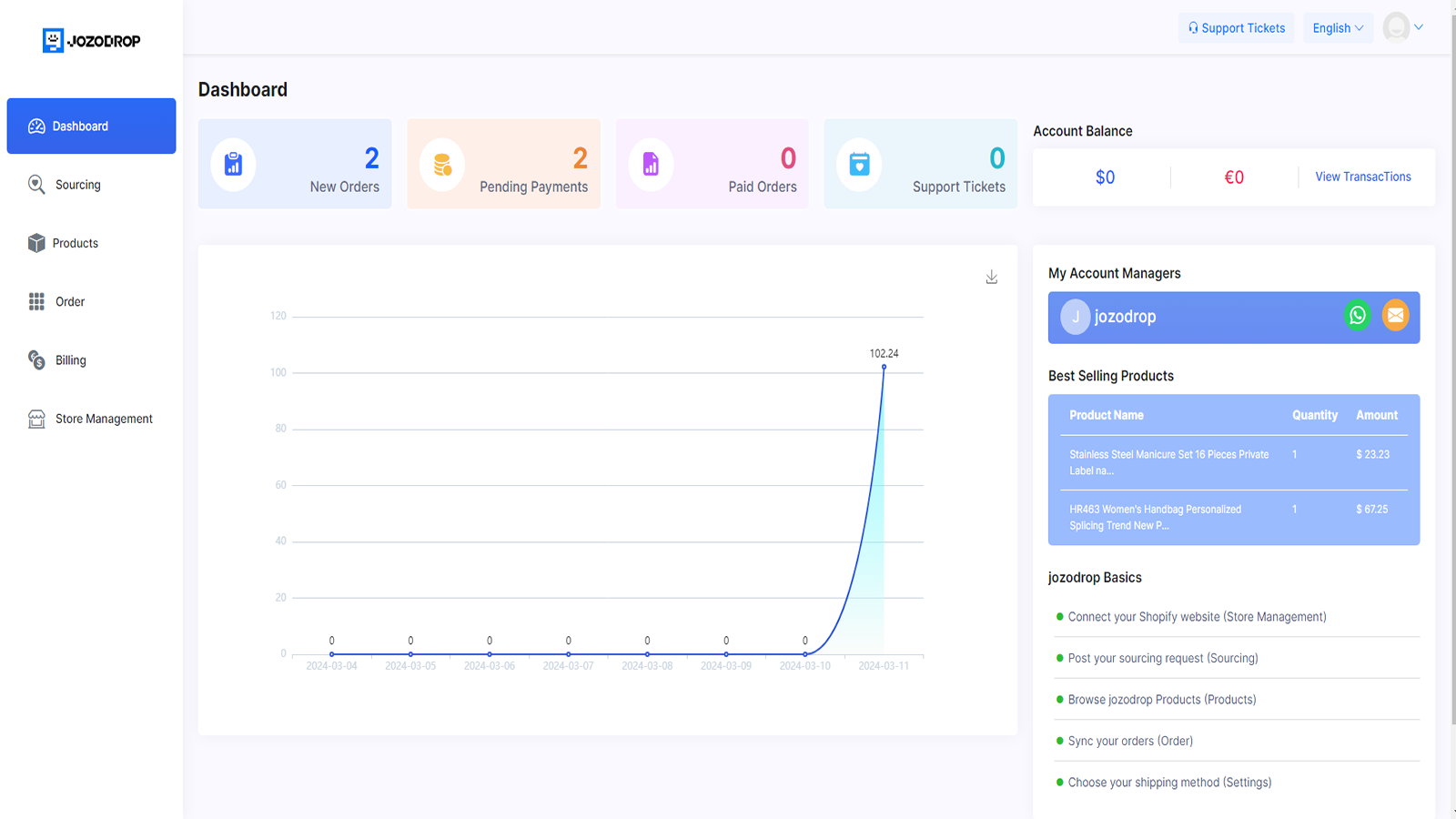
Task: Click the headset icon in Support Tickets button
Action: click(1193, 28)
